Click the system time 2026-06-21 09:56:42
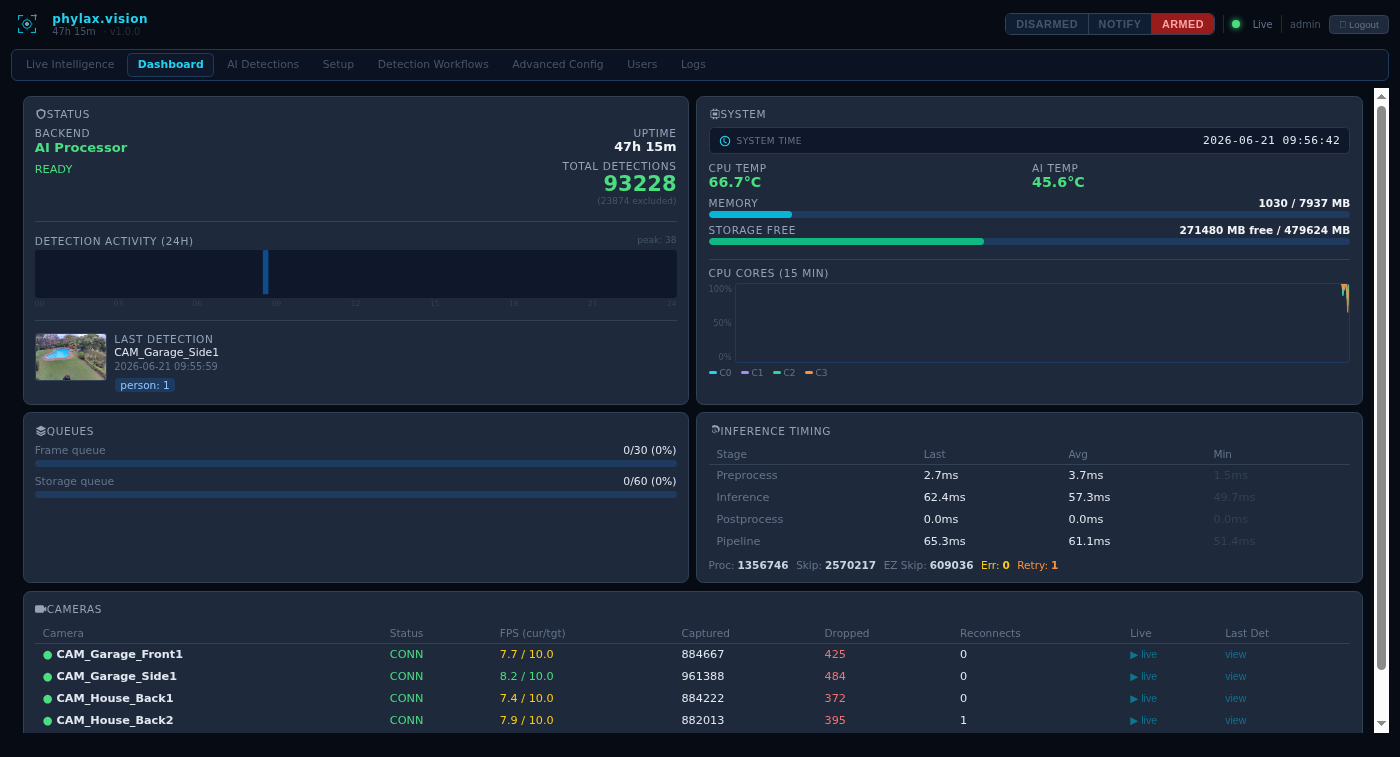 [x=1271, y=141]
